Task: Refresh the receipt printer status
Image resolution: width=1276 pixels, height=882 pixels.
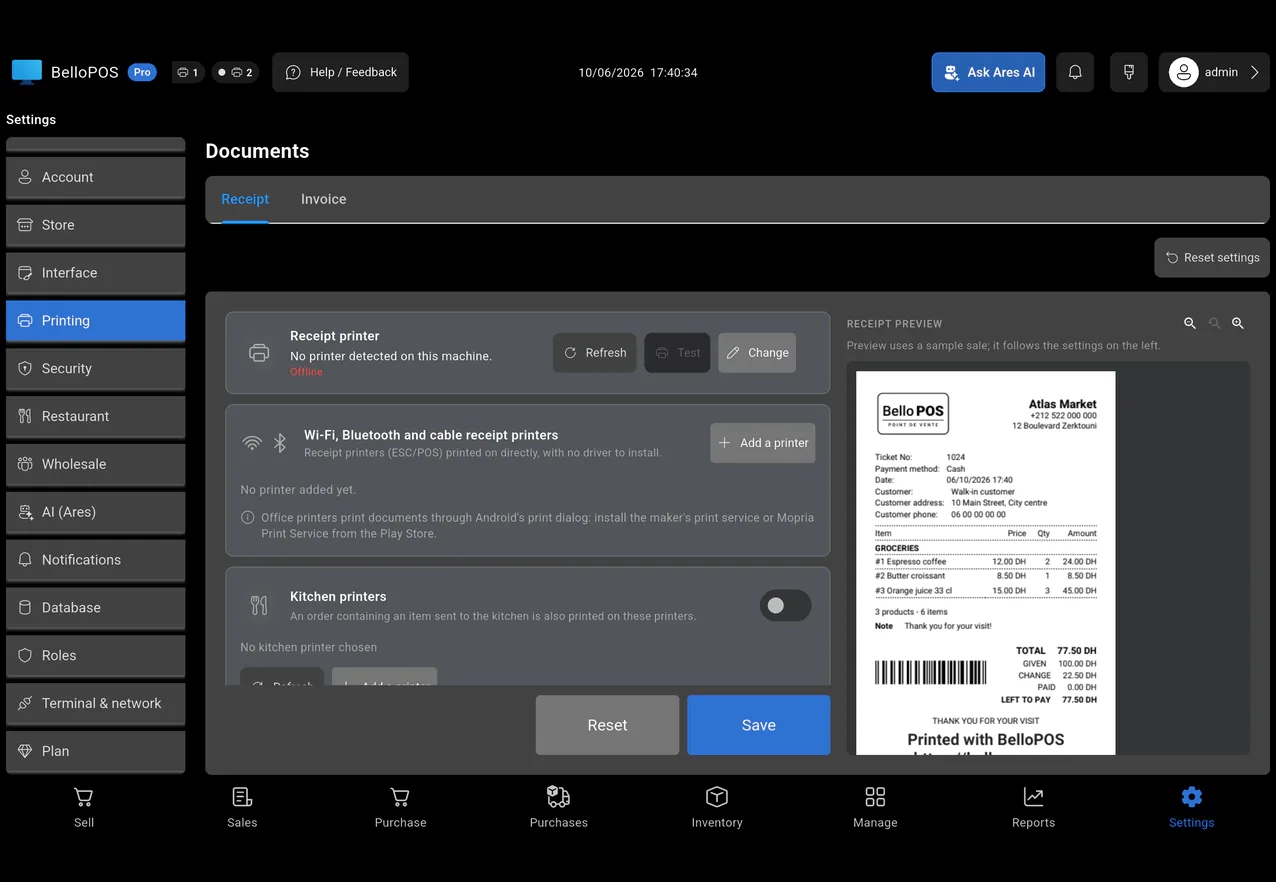Action: coord(595,353)
